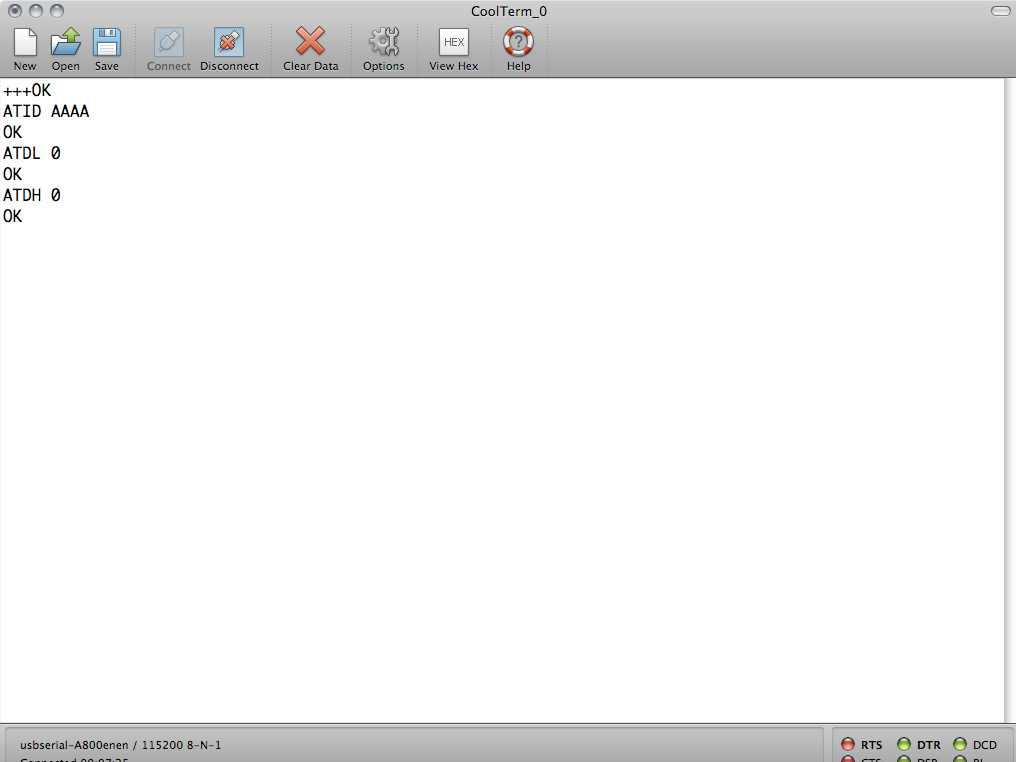
Task: Click the 'ATID AAAA' line
Action: 46,111
